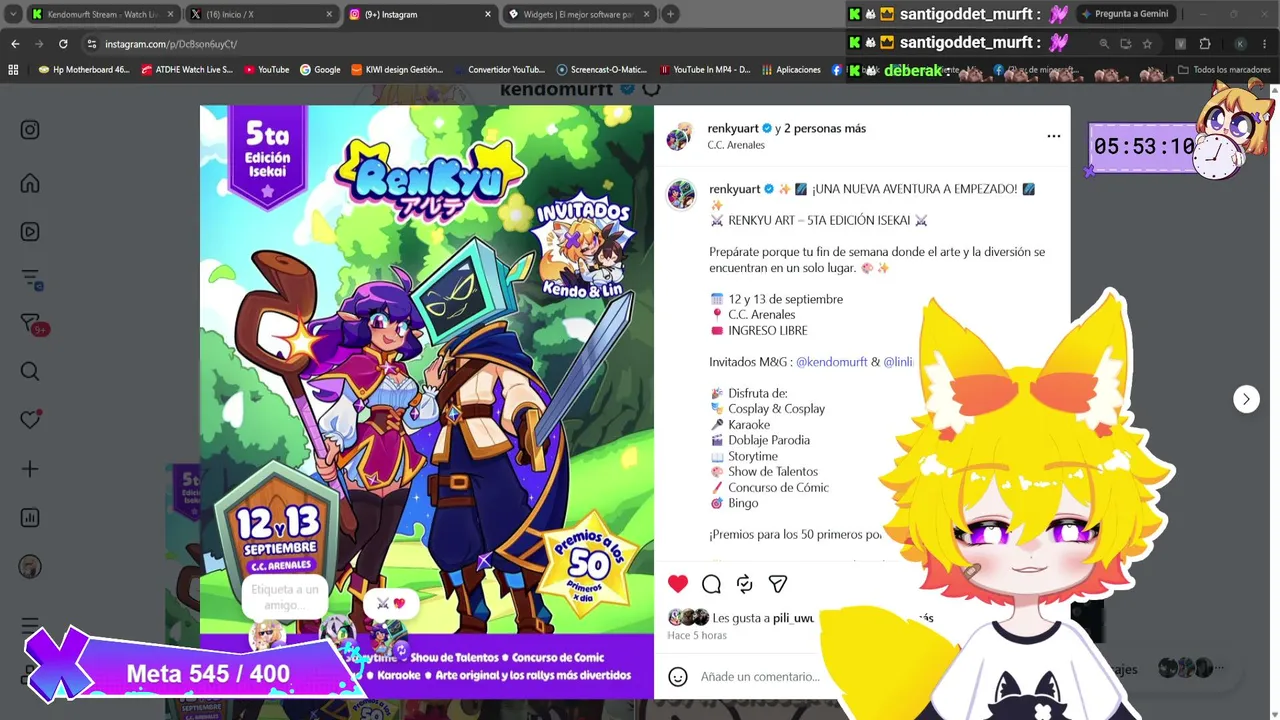Open a new browser tab
This screenshot has height=720, width=1280.
tap(670, 14)
